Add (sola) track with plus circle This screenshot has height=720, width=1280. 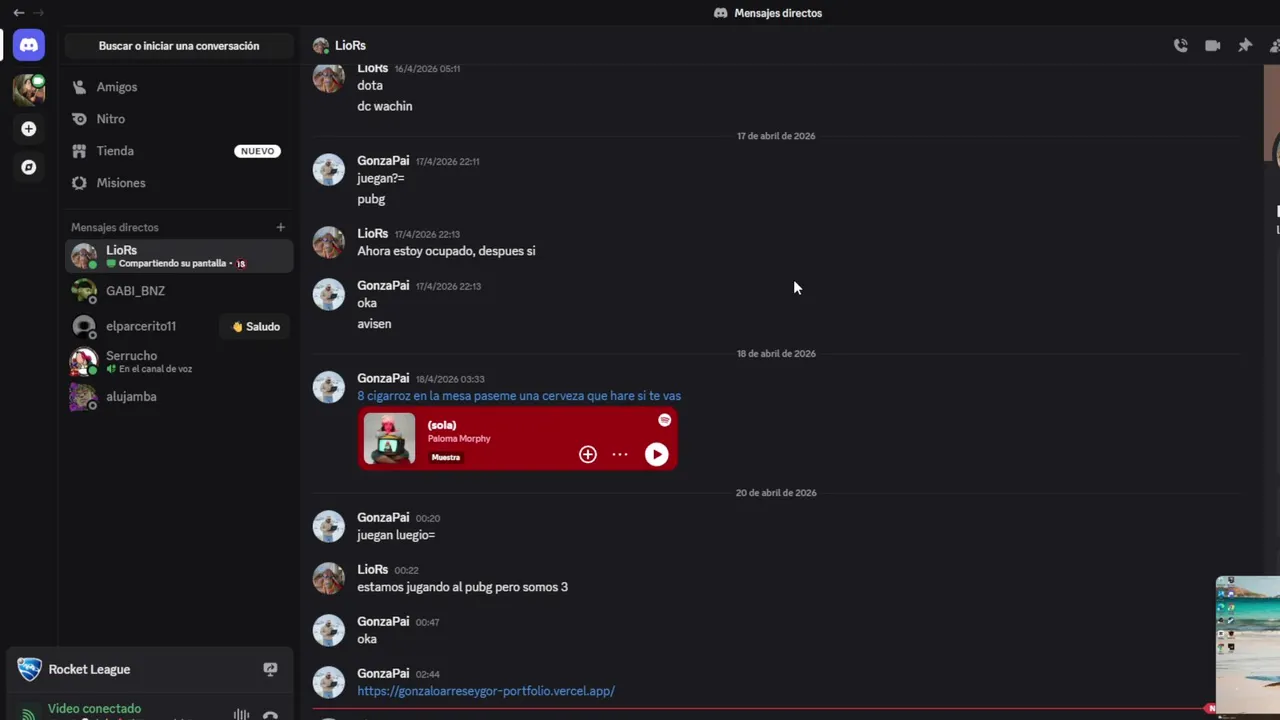click(x=588, y=454)
